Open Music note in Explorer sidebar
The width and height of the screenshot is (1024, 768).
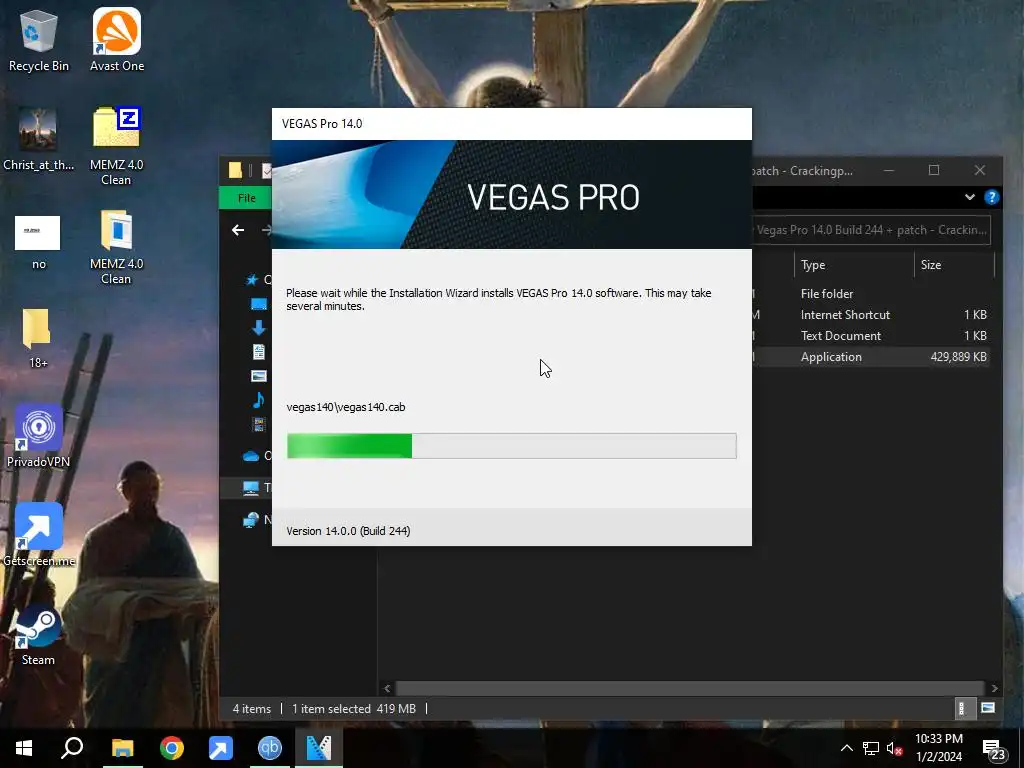(259, 400)
